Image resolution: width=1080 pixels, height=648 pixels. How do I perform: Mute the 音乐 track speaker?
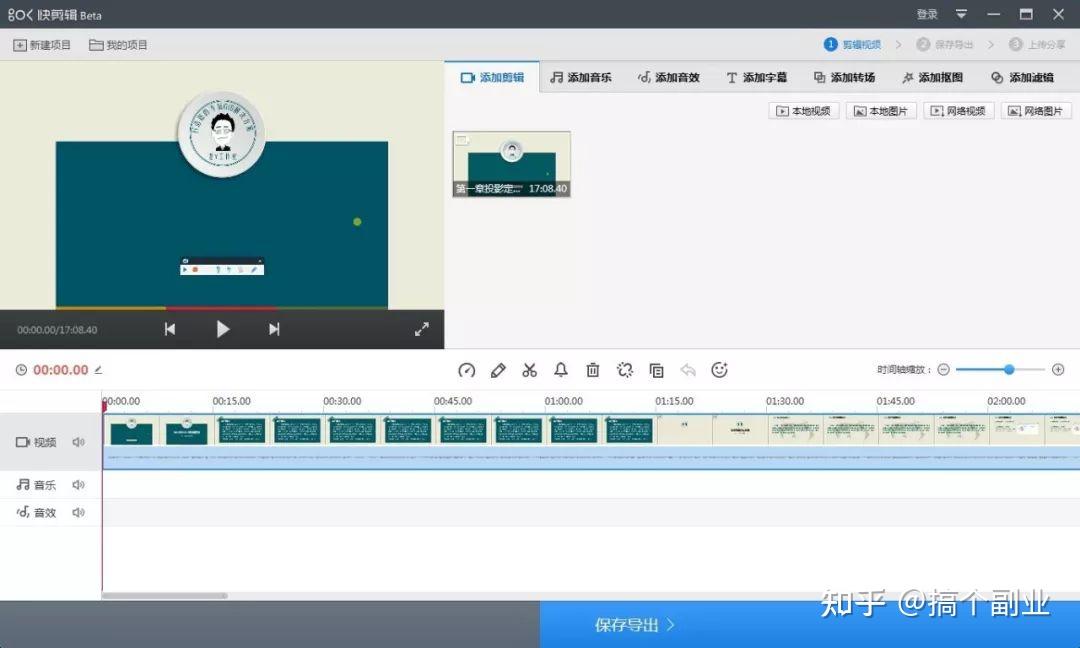[x=80, y=484]
